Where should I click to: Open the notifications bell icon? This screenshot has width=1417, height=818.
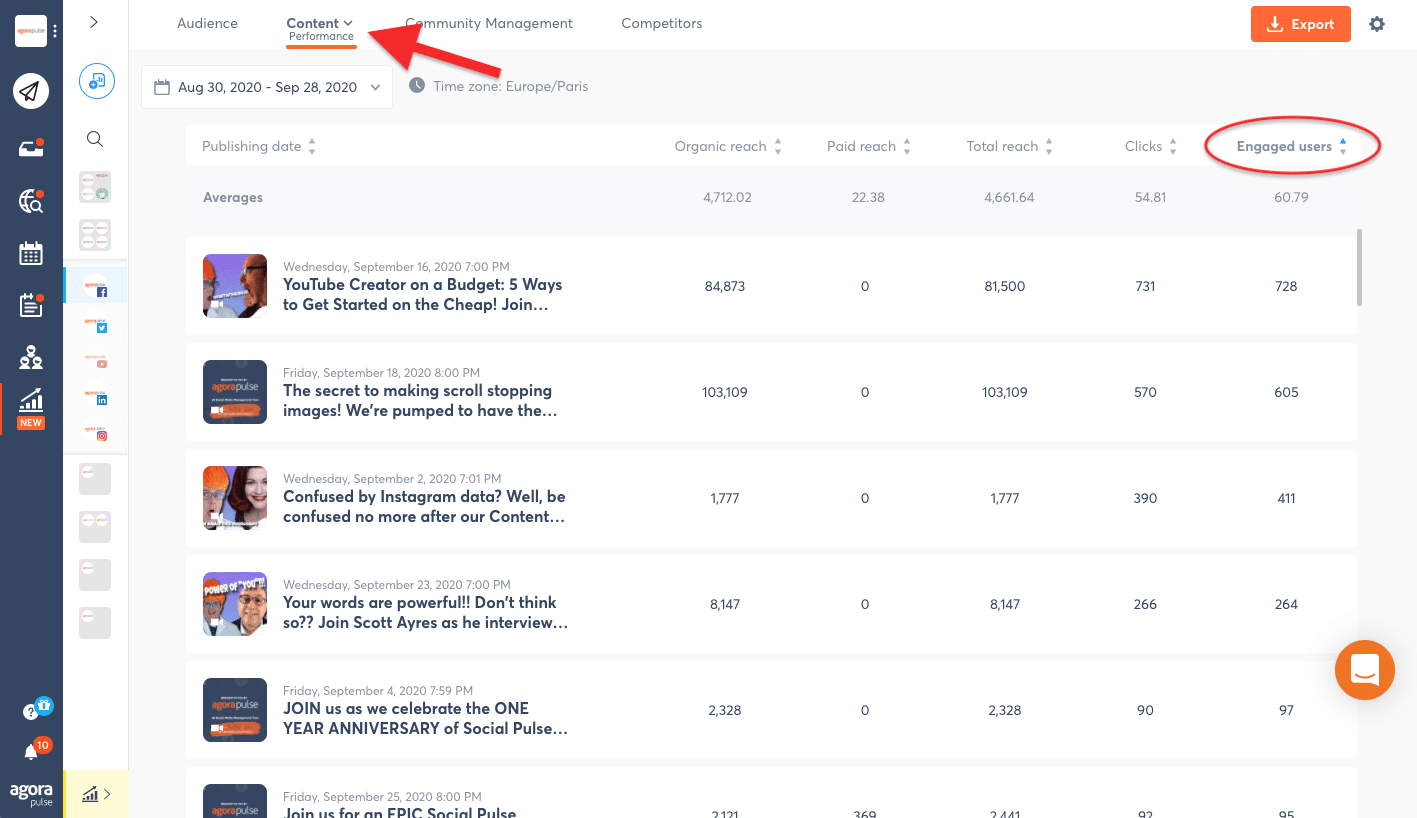pyautogui.click(x=31, y=752)
